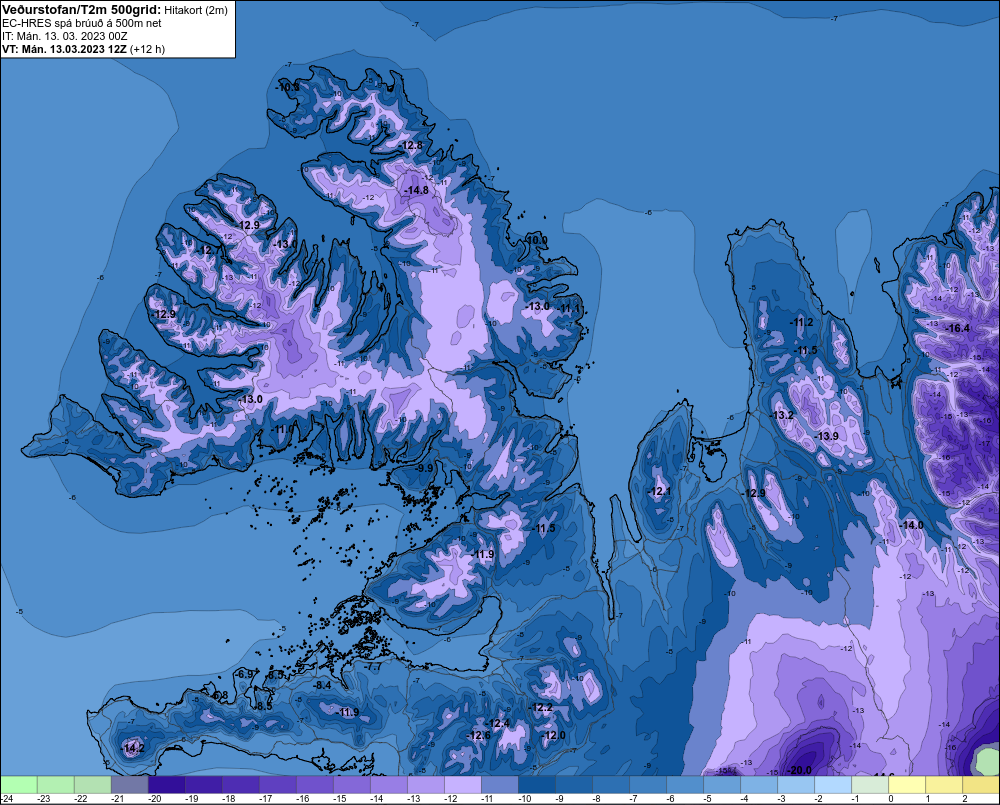Click the valid time 'VT: Mán. 13.03.2023 12Z'
Viewport: 1000px width, 805px height.
pos(64,49)
